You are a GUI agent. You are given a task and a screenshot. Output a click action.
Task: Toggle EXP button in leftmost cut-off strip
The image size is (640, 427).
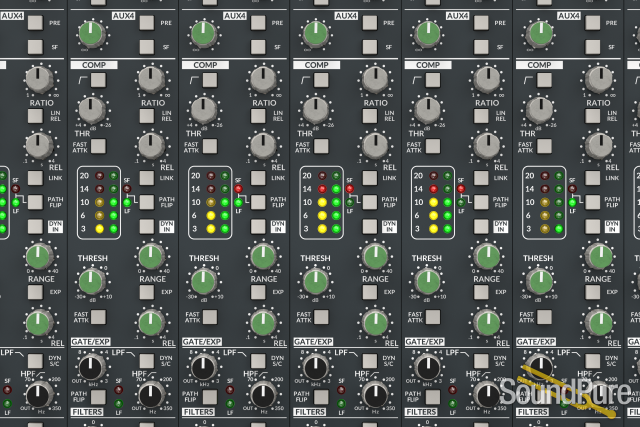pyautogui.click(x=35, y=292)
